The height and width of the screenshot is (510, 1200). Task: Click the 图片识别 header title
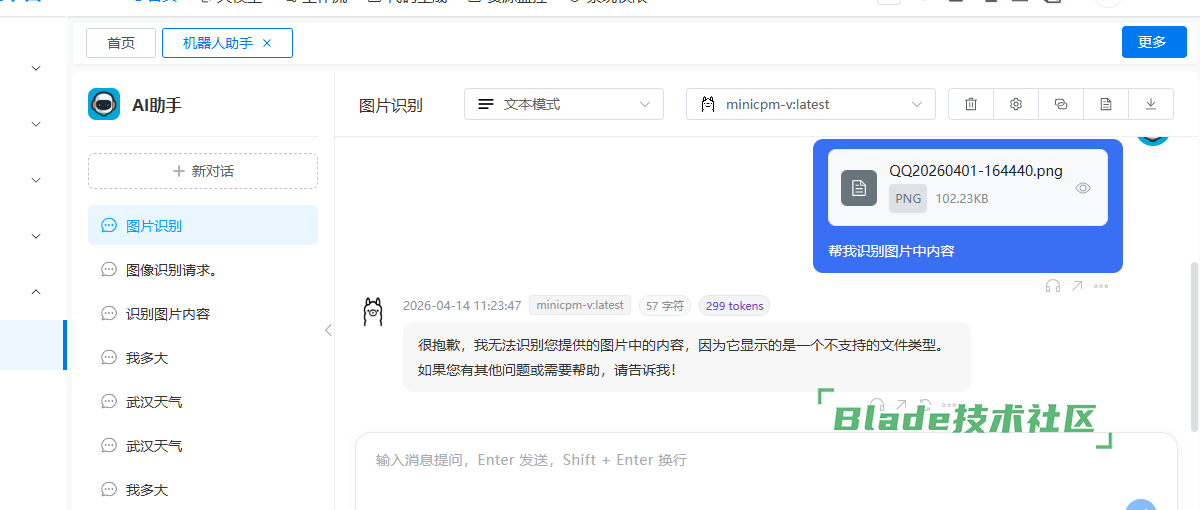[391, 105]
